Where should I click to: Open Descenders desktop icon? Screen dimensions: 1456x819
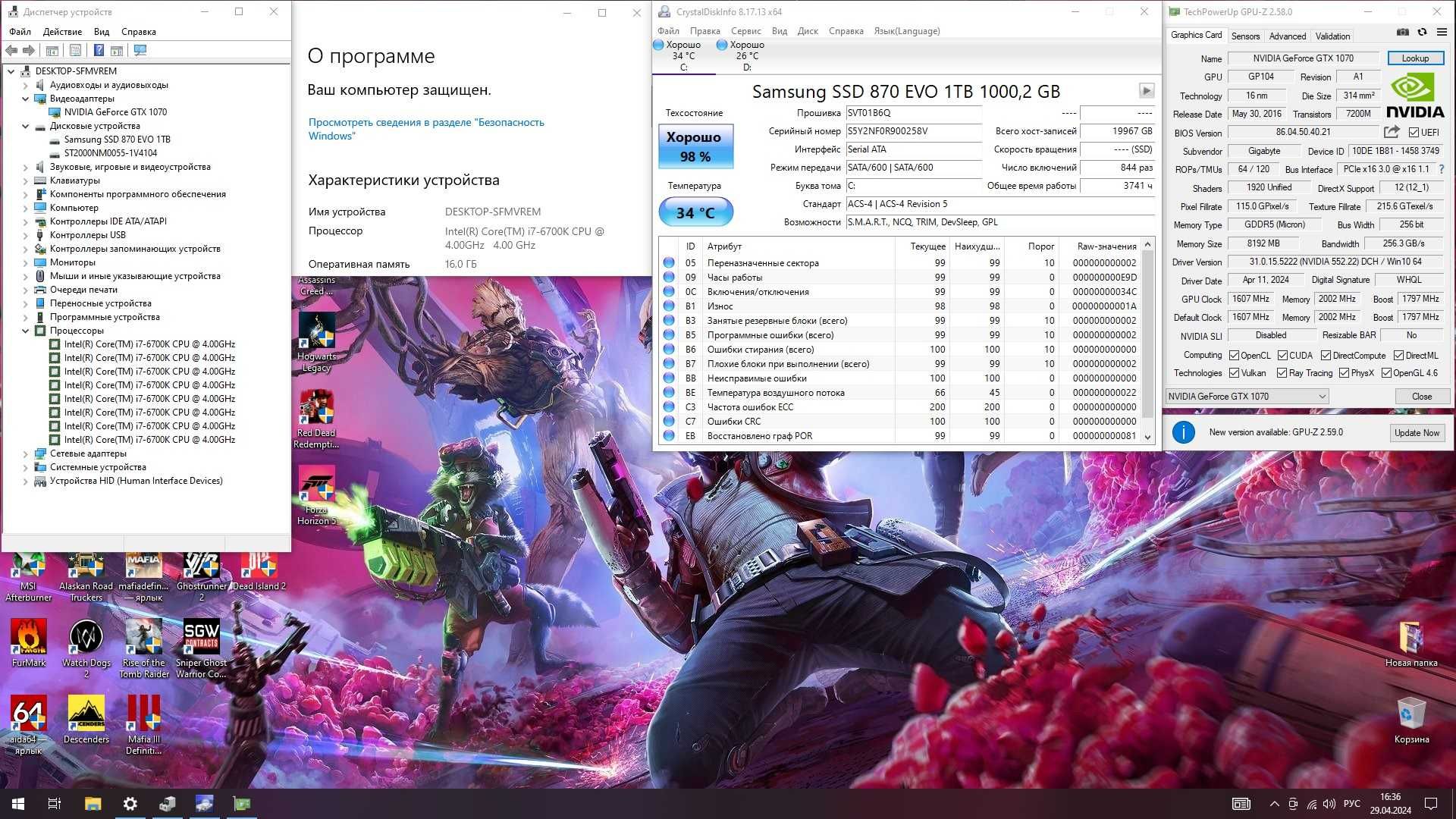click(x=86, y=720)
